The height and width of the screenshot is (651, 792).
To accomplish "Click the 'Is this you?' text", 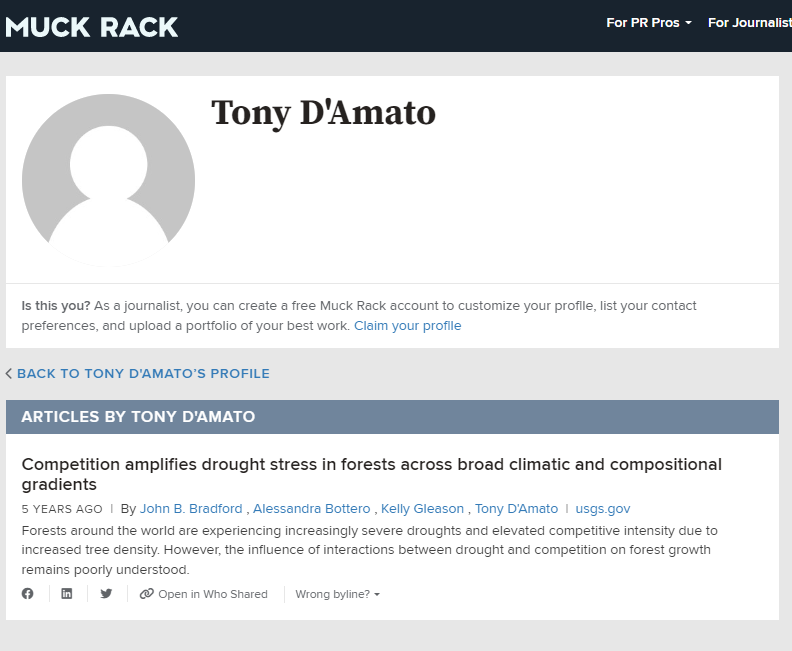I will (x=56, y=306).
